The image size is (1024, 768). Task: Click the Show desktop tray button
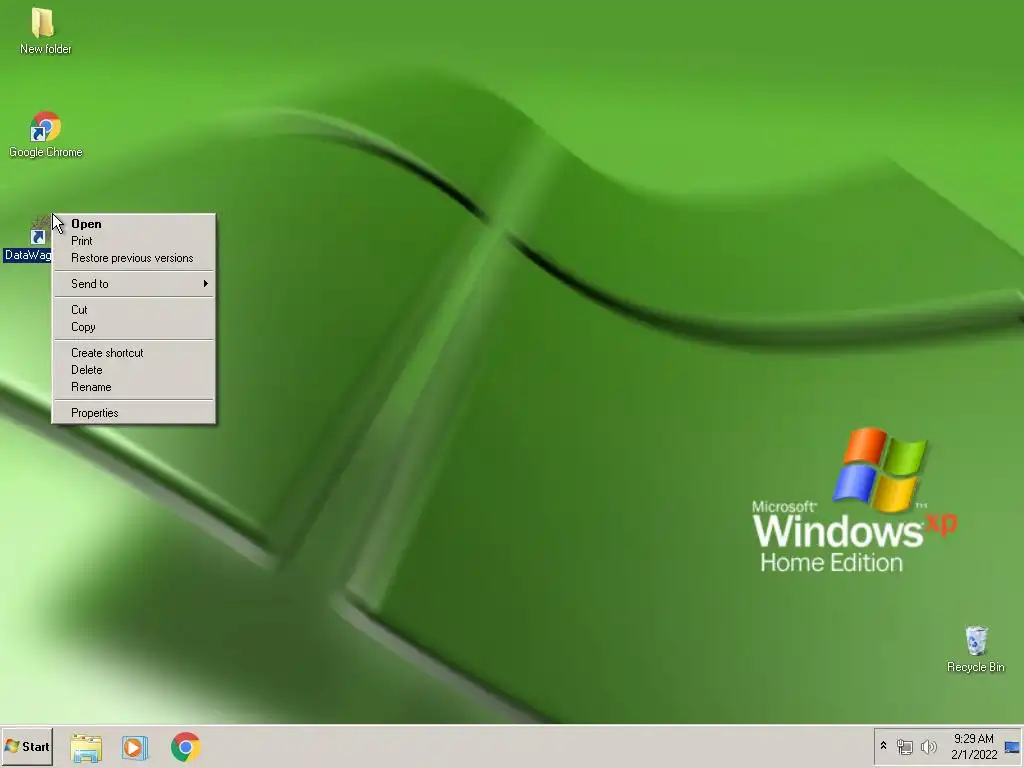(1012, 746)
